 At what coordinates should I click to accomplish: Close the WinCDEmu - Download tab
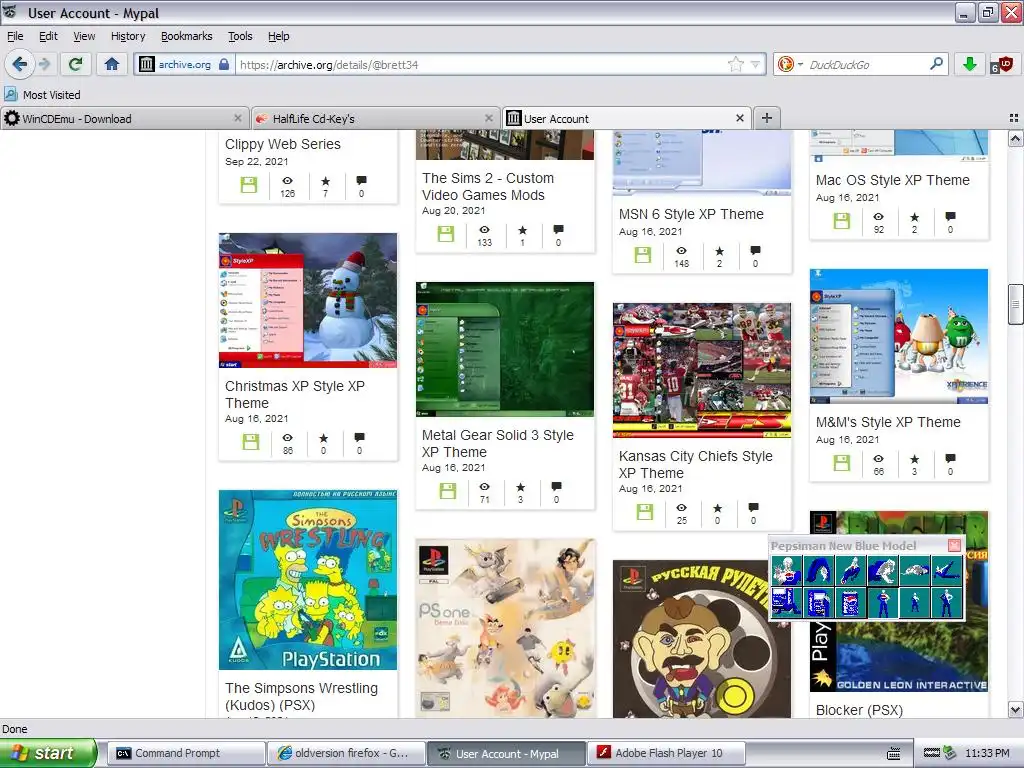click(238, 118)
